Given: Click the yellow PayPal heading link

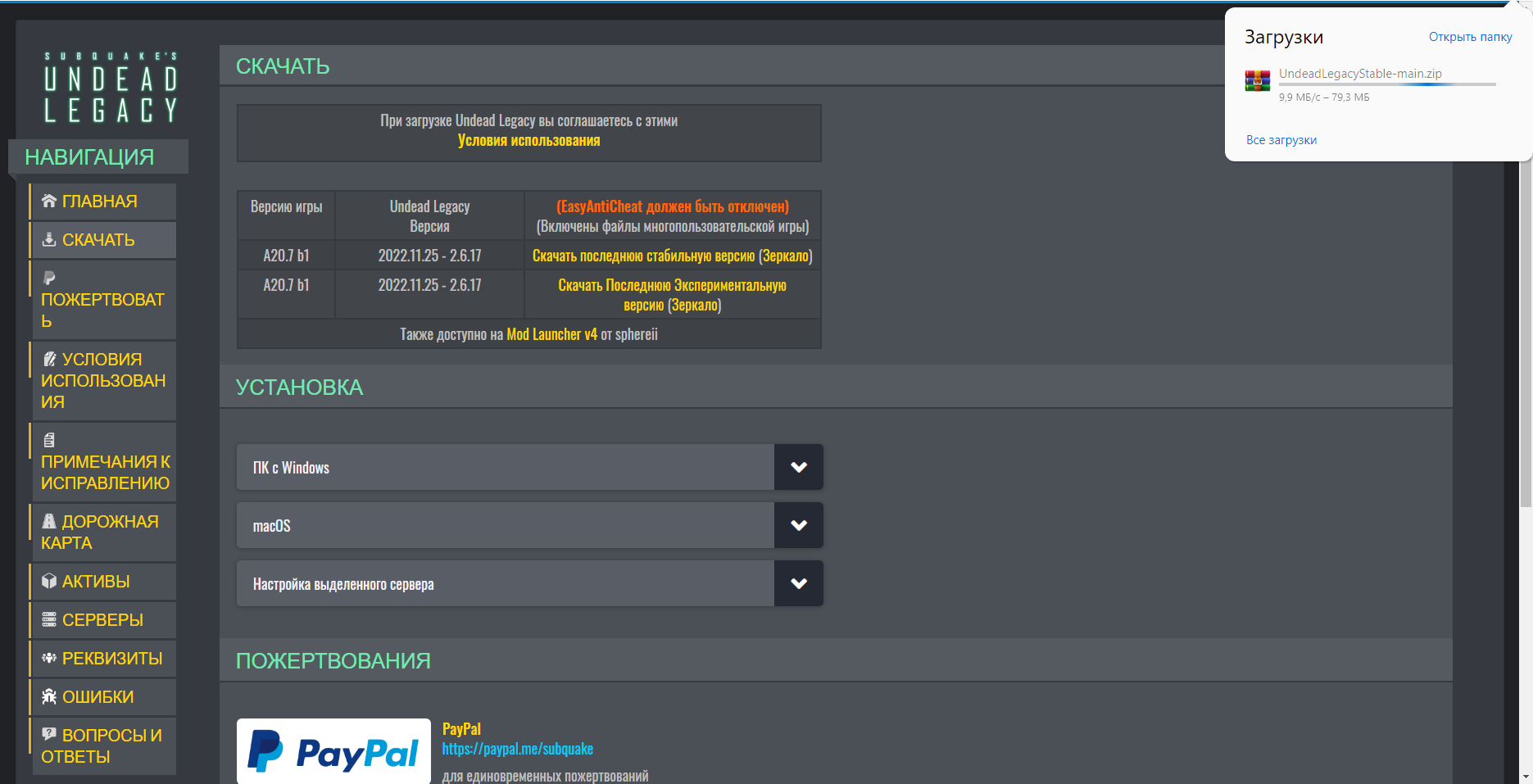Looking at the screenshot, I should point(461,729).
